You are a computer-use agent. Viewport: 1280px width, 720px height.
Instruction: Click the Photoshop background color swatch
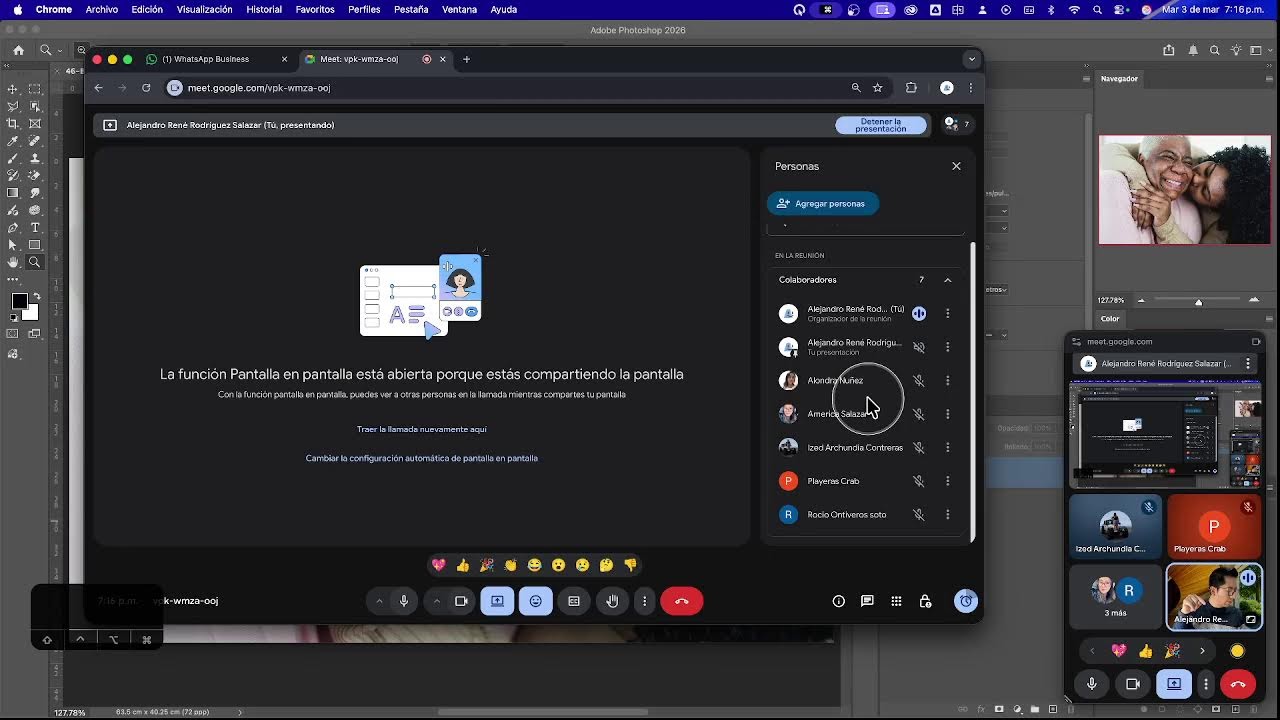[30, 312]
